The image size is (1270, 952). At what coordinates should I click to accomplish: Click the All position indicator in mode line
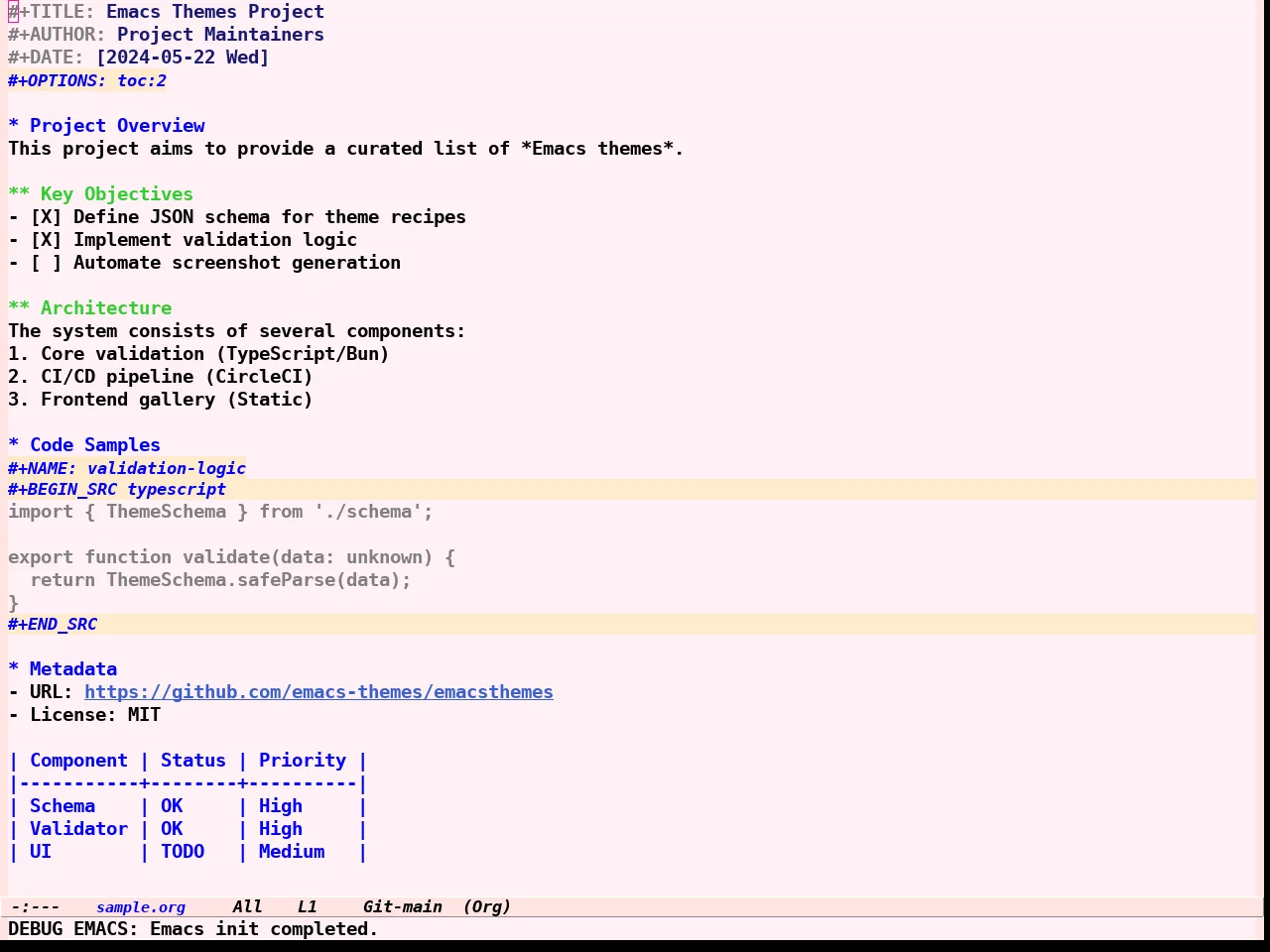click(247, 907)
